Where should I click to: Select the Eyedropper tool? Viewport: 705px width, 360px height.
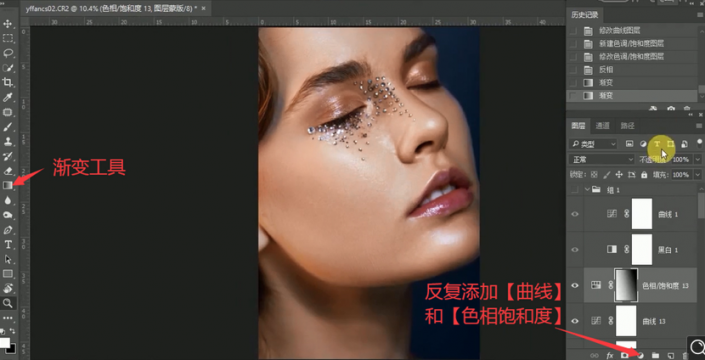click(x=8, y=97)
